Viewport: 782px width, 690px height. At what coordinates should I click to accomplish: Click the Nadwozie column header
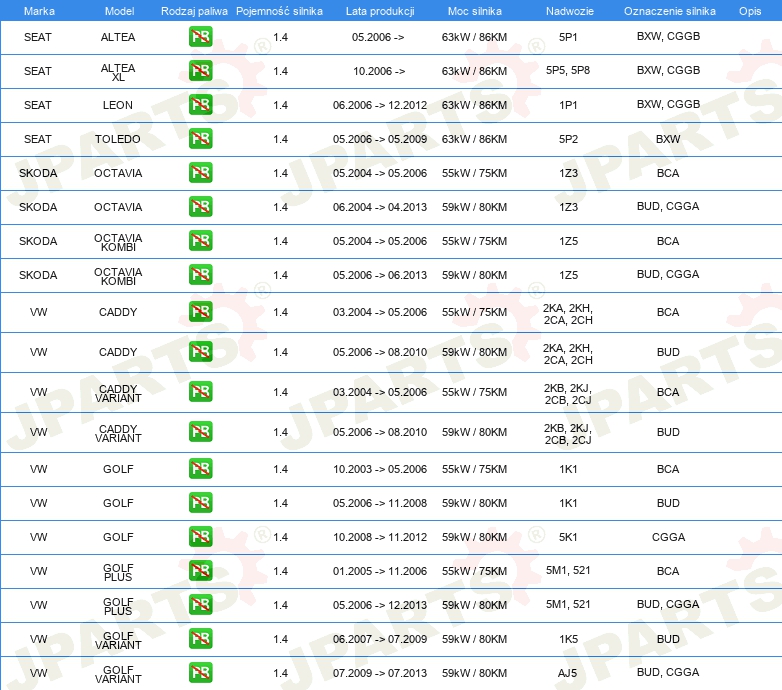coord(570,11)
